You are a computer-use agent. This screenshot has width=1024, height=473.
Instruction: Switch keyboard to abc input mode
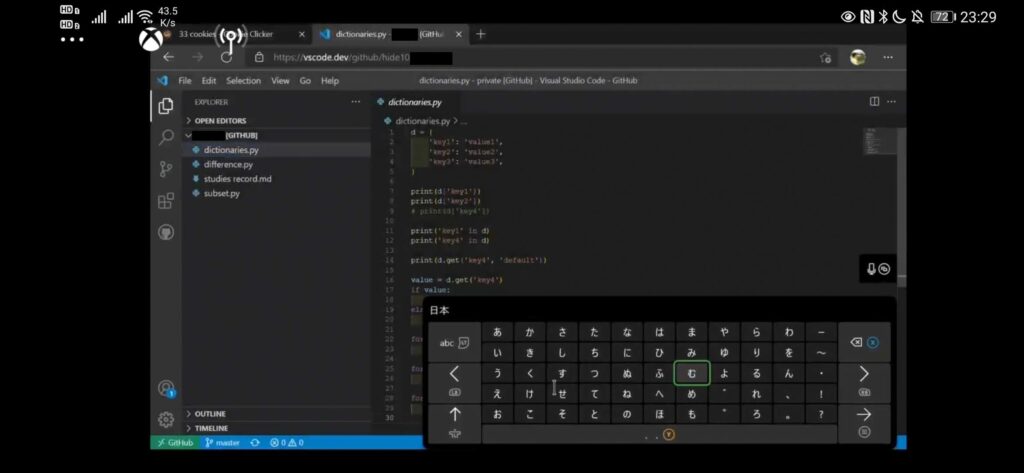(x=454, y=343)
